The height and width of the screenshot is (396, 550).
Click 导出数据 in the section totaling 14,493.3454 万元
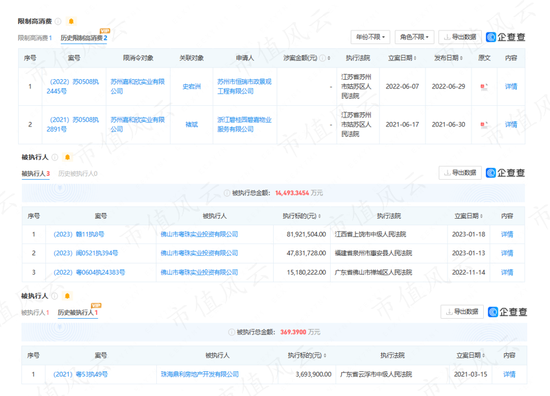click(460, 173)
